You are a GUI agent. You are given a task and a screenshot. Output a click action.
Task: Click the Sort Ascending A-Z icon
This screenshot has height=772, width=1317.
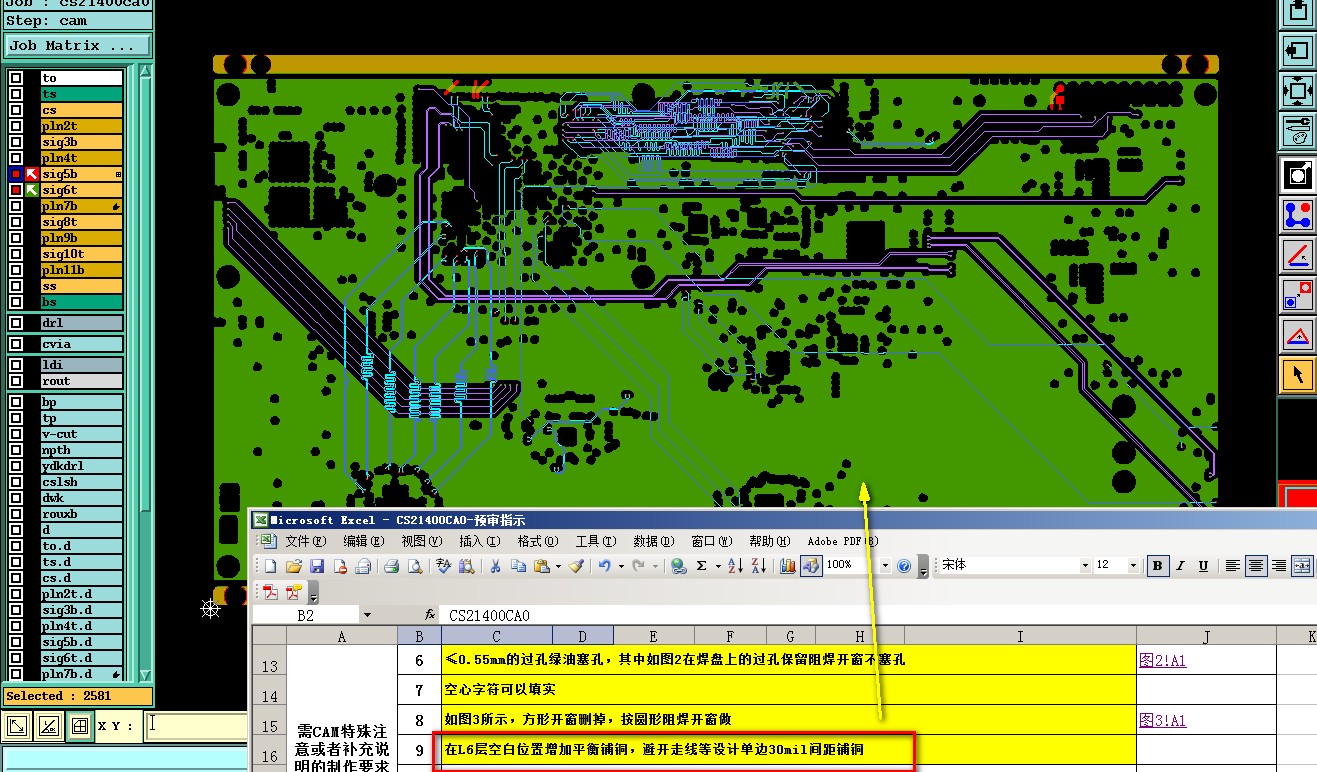[735, 566]
